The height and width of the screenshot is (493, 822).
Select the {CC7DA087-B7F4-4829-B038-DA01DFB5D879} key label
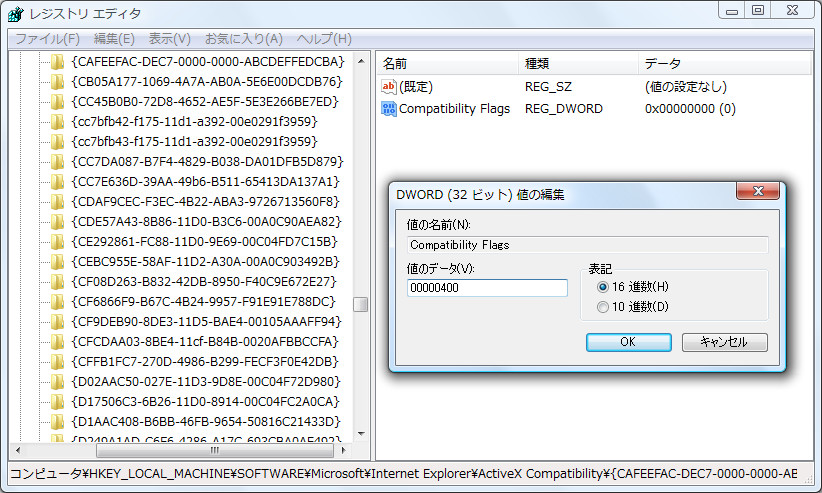point(208,162)
